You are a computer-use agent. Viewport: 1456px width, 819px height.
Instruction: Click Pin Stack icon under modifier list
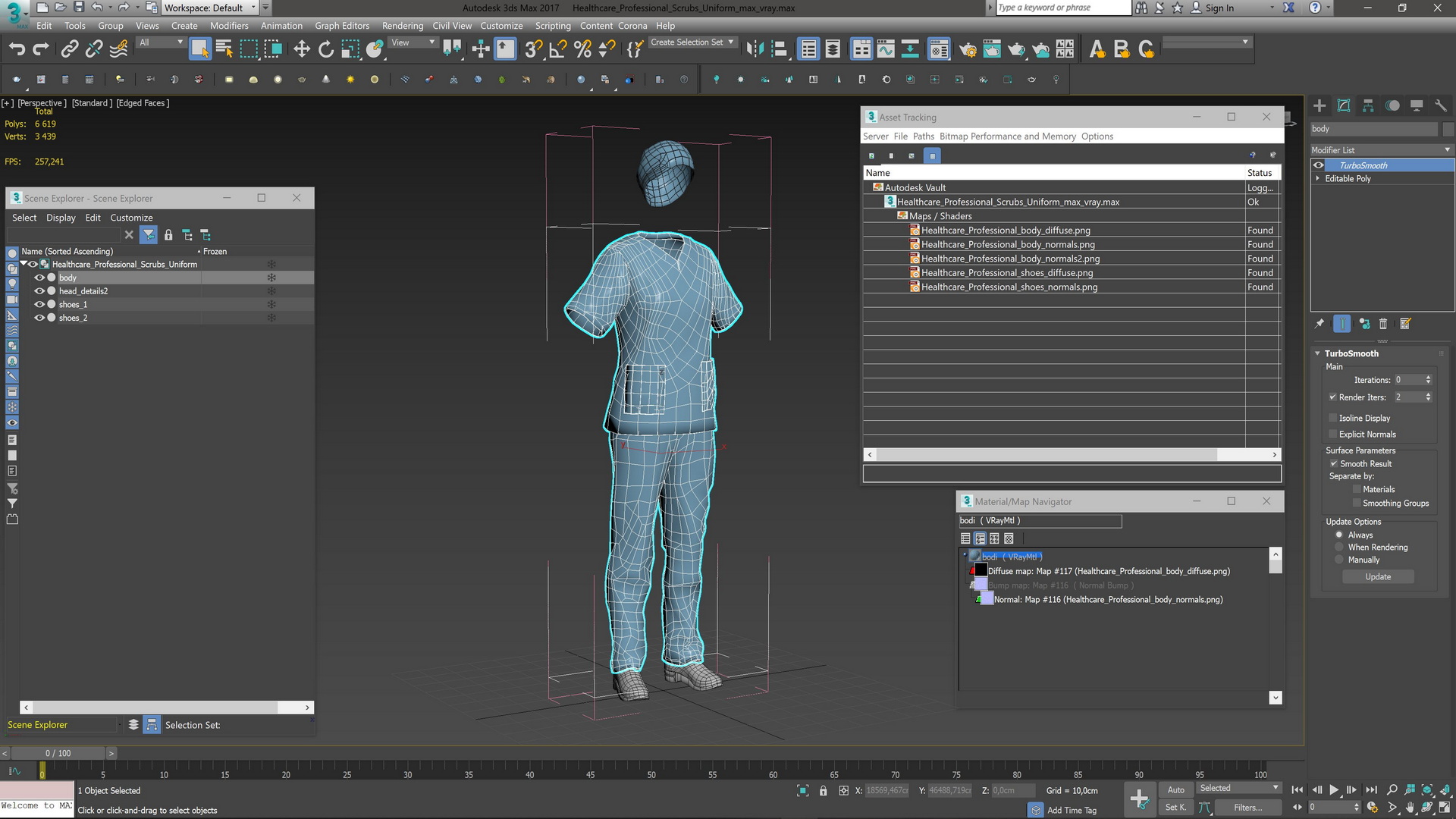coord(1319,324)
